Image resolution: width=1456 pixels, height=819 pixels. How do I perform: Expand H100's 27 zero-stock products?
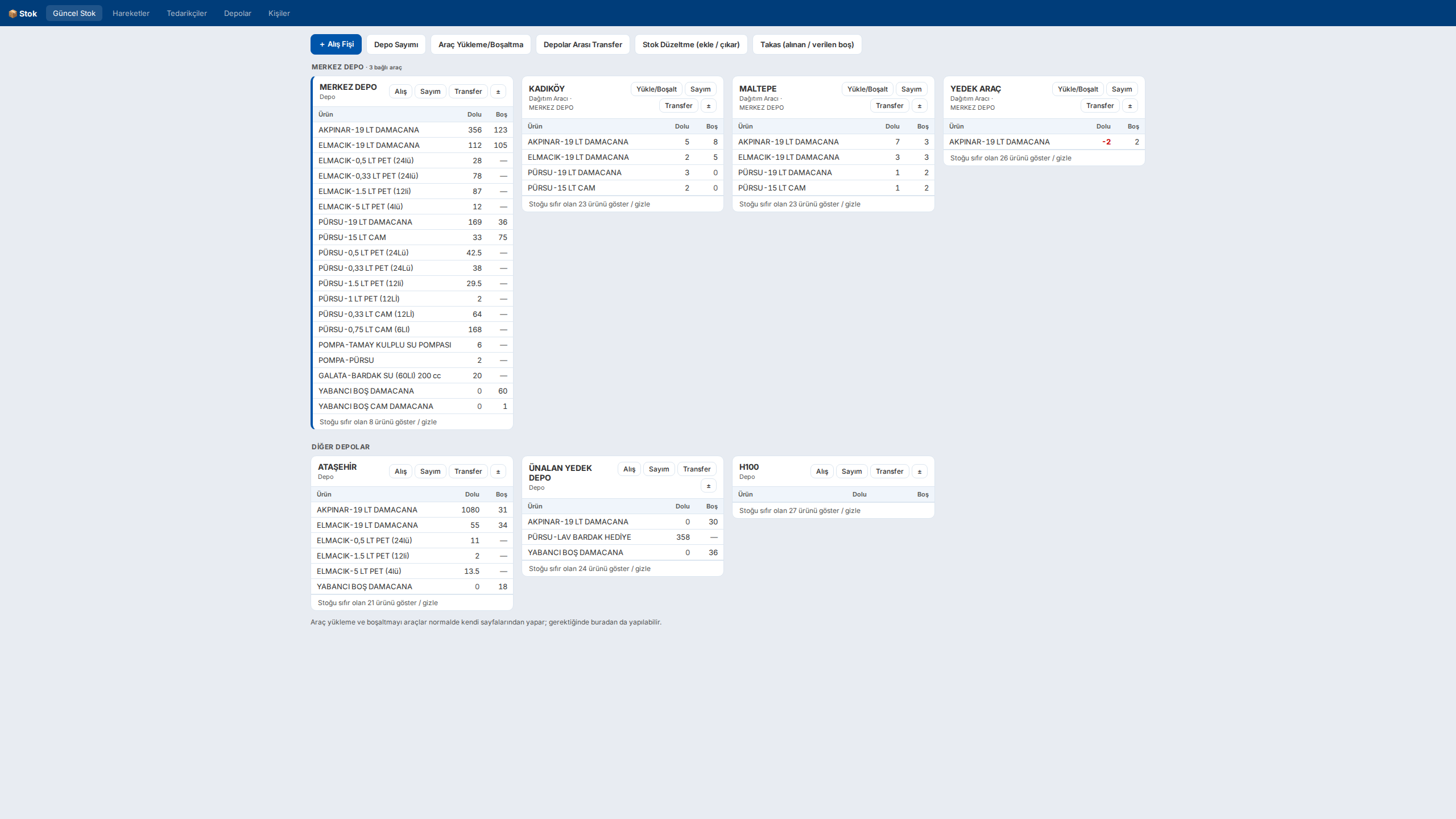pos(800,511)
